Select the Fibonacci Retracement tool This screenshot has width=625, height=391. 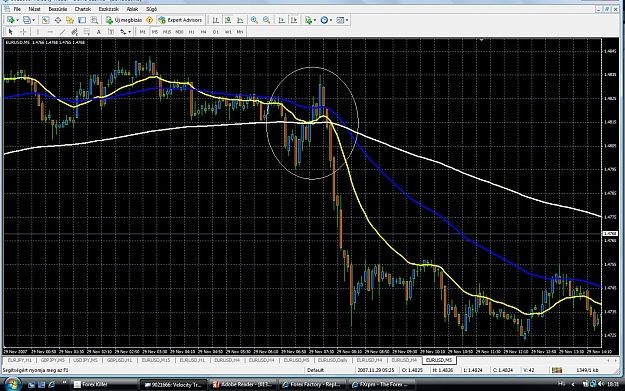tap(86, 32)
